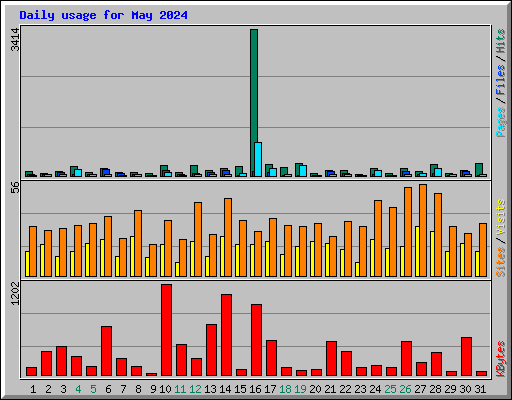Viewport: 512px width, 400px height.
Task: Click the red KBytes bar for day 30
Action: click(x=466, y=356)
